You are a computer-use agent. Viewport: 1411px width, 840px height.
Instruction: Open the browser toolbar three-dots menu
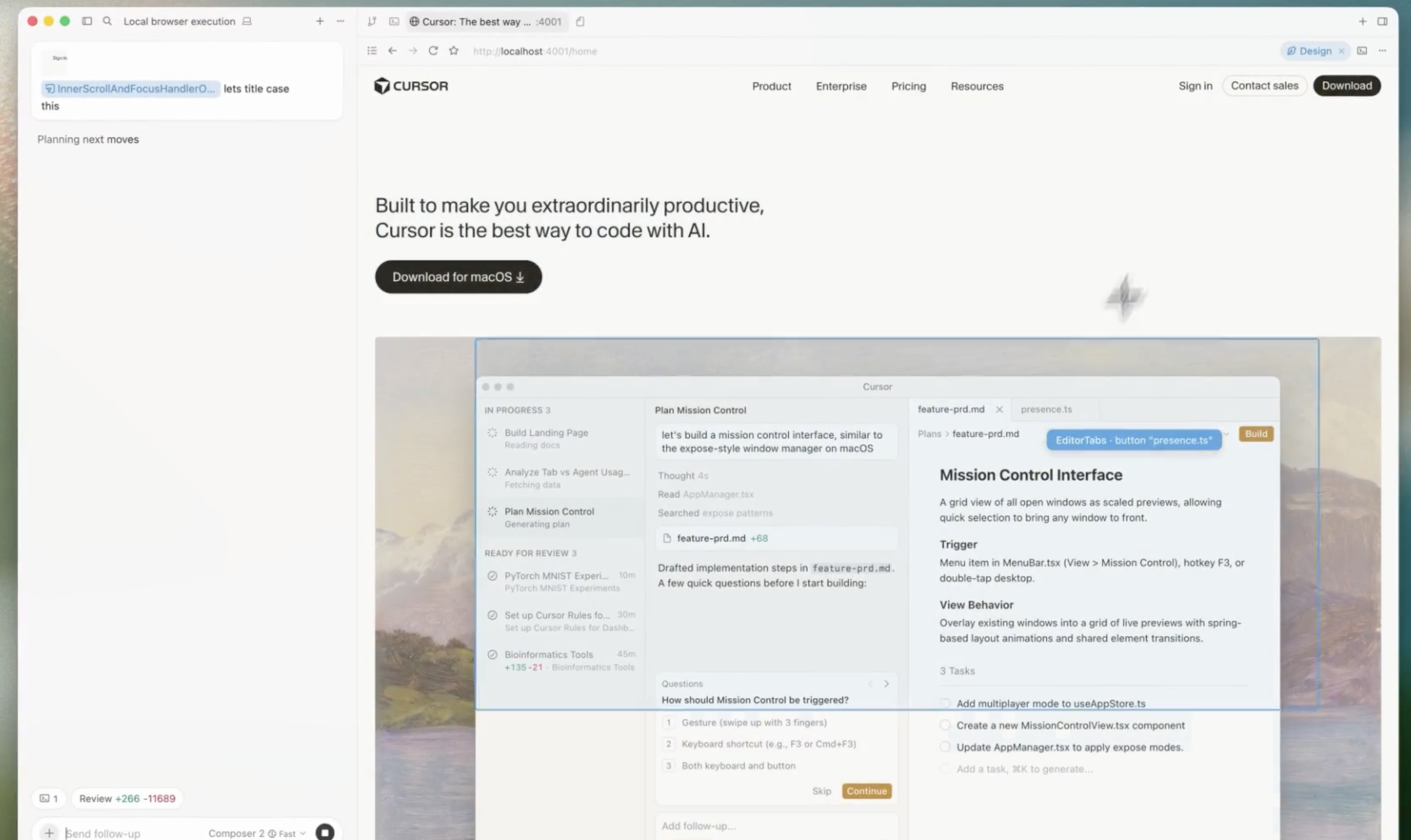click(x=1382, y=51)
